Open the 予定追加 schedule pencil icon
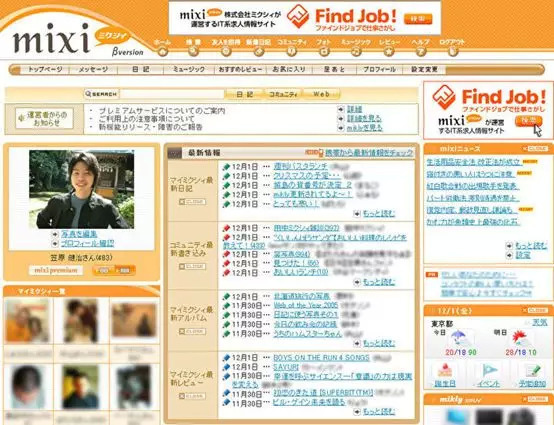 (533, 371)
